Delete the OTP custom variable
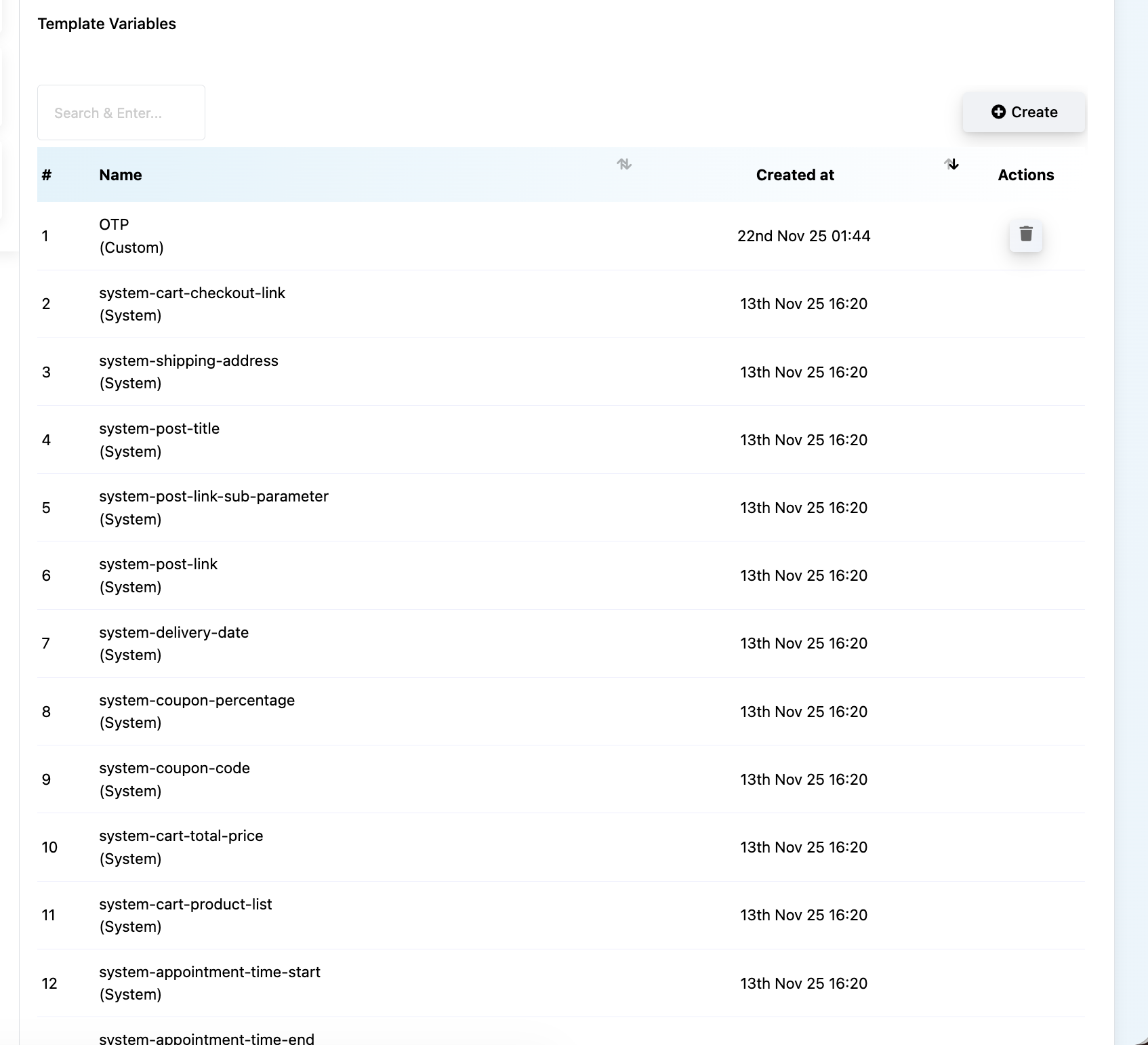Screen dimensions: 1148x1045 [x=1025, y=235]
